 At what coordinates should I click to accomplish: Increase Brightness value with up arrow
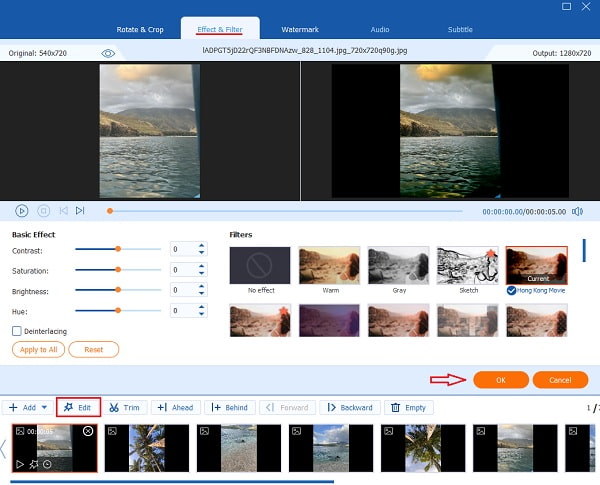(x=201, y=286)
